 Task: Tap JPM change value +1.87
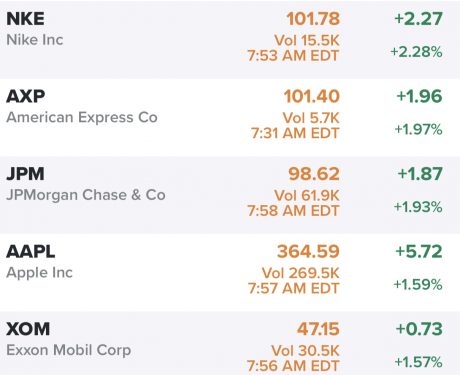[x=420, y=174]
